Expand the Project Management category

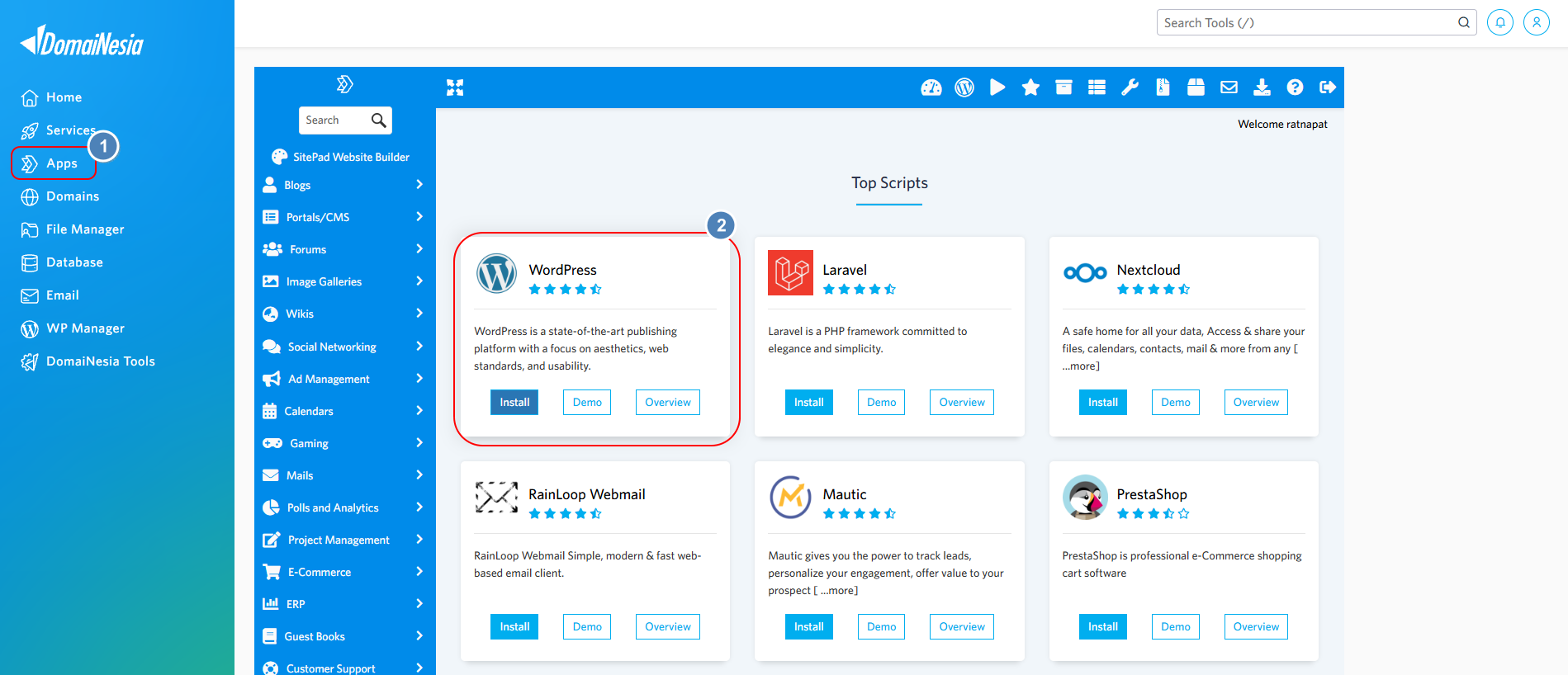pyautogui.click(x=345, y=540)
